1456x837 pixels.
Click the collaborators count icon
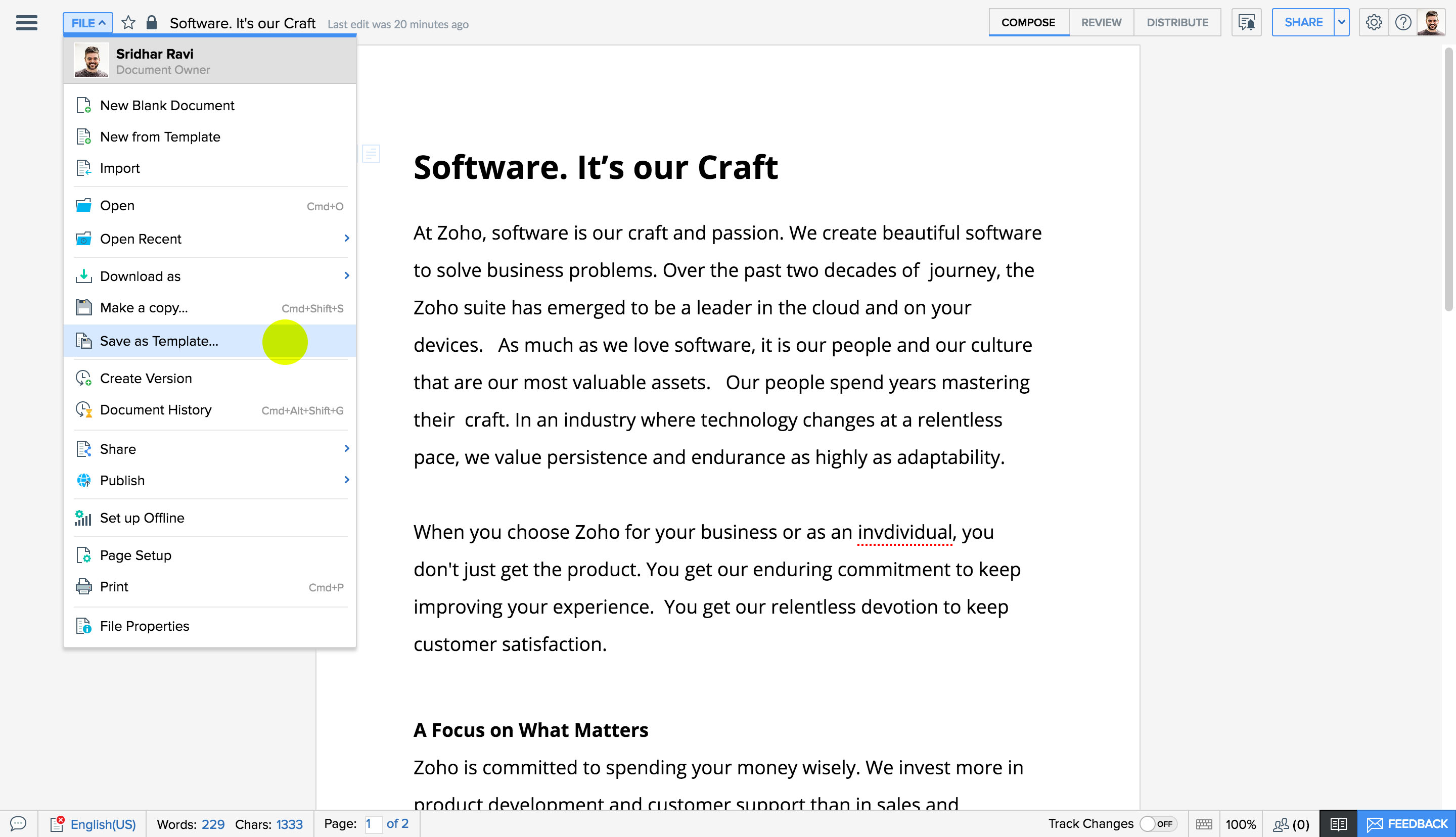1291,824
